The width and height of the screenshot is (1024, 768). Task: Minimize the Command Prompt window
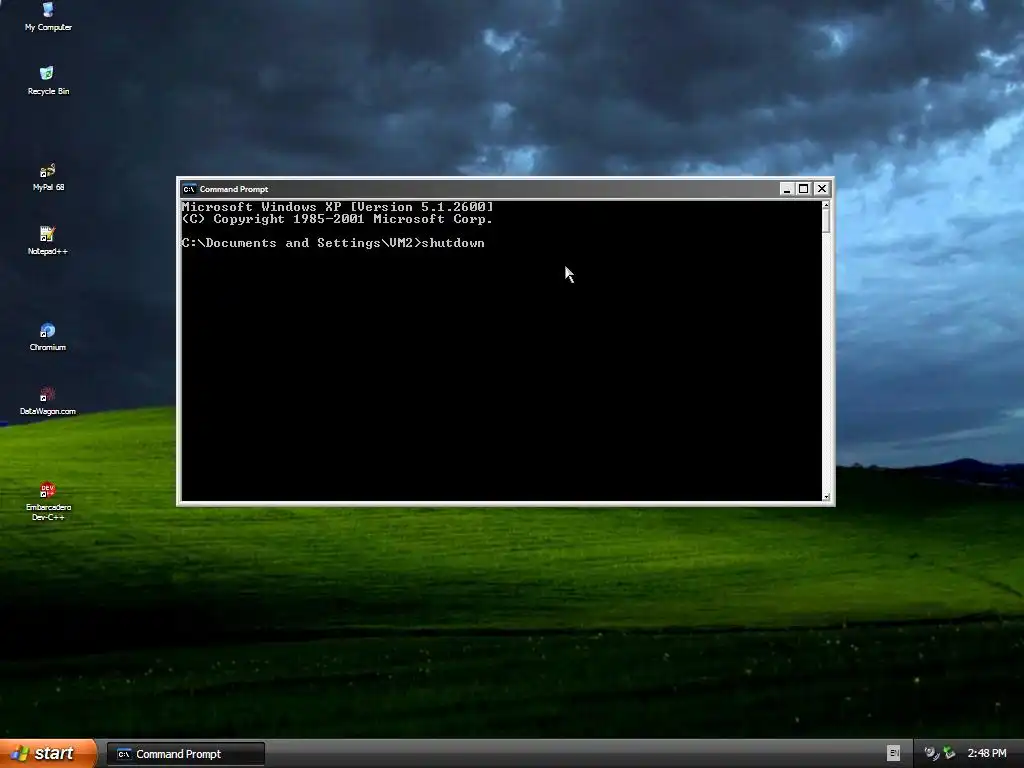click(x=787, y=189)
